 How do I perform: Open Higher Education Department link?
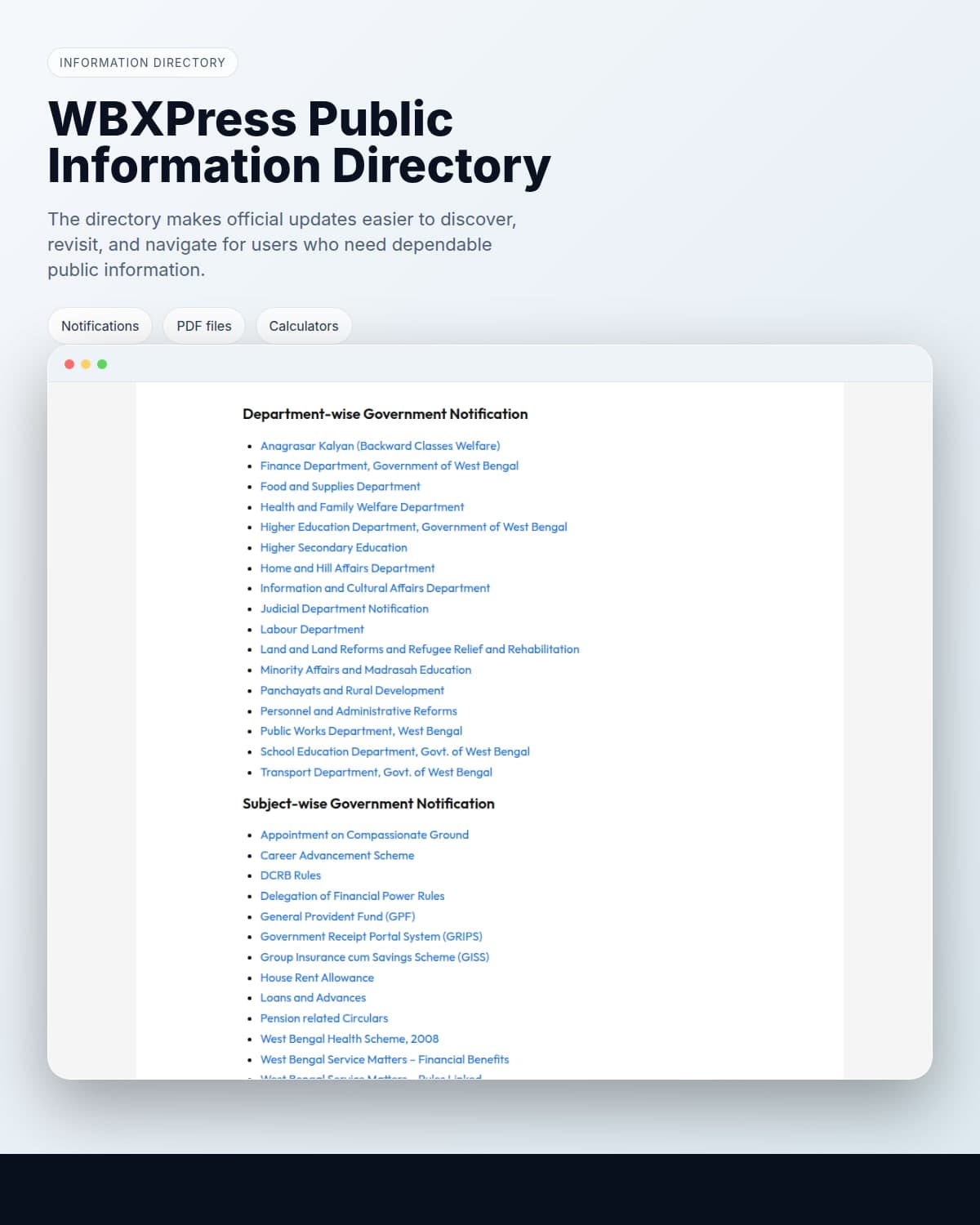tap(413, 527)
